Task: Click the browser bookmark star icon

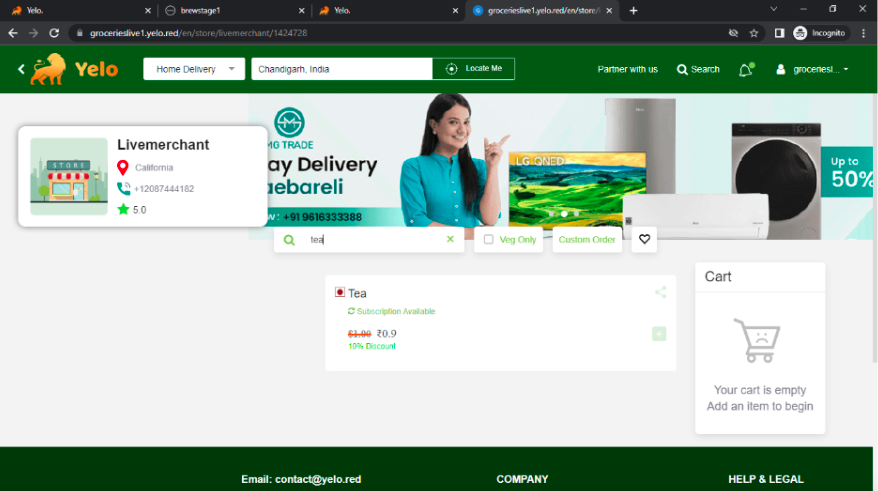Action: click(x=754, y=33)
